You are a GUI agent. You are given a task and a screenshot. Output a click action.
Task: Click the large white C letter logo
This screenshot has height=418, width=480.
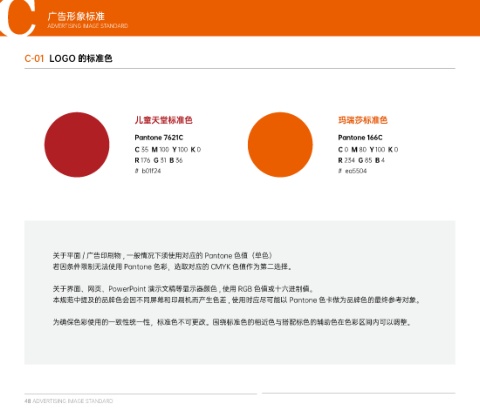pyautogui.click(x=18, y=18)
